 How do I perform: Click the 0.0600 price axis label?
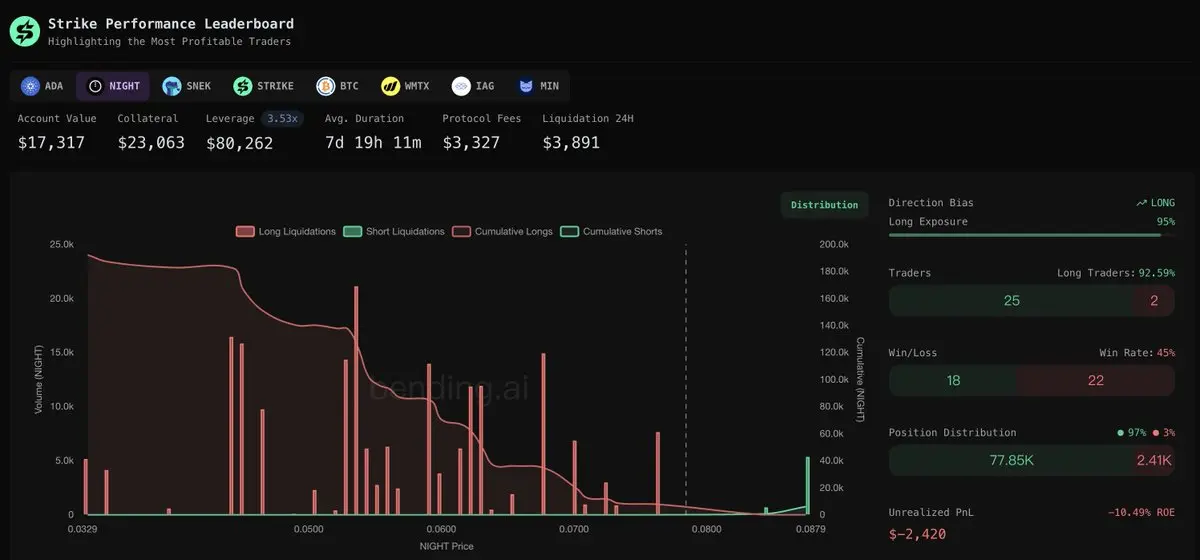(441, 529)
